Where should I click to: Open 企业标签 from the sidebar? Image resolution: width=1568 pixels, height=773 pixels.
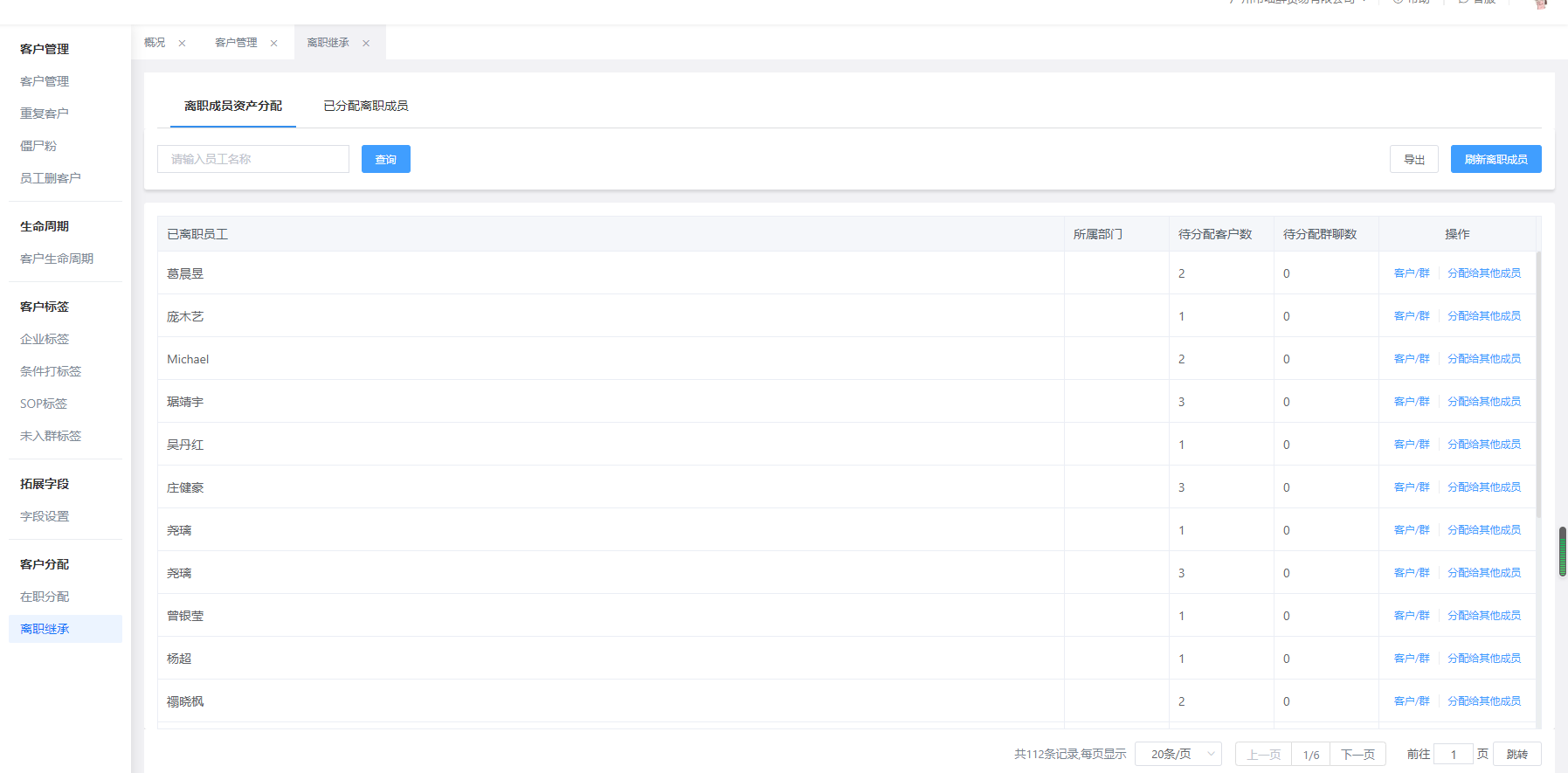45,339
